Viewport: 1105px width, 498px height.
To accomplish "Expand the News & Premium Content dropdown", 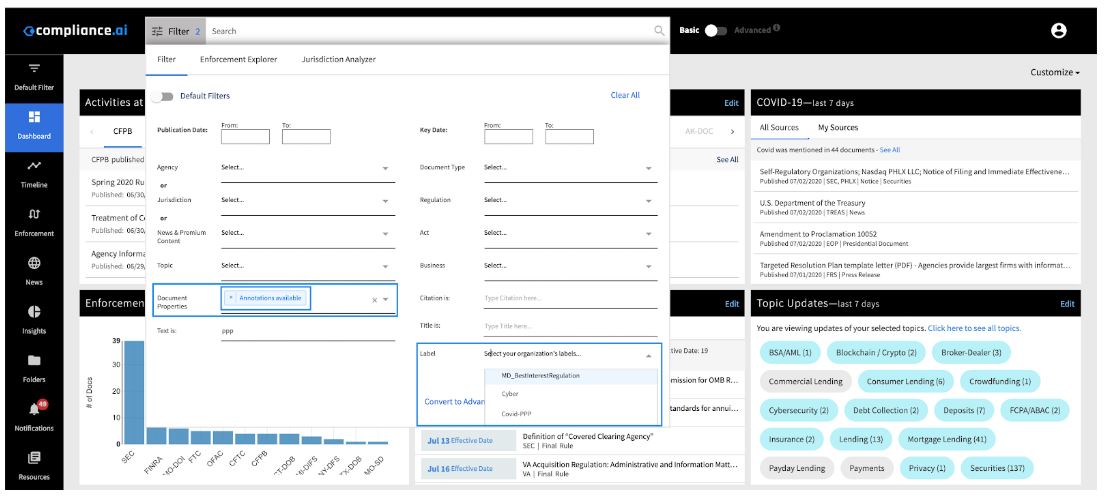I will point(385,234).
